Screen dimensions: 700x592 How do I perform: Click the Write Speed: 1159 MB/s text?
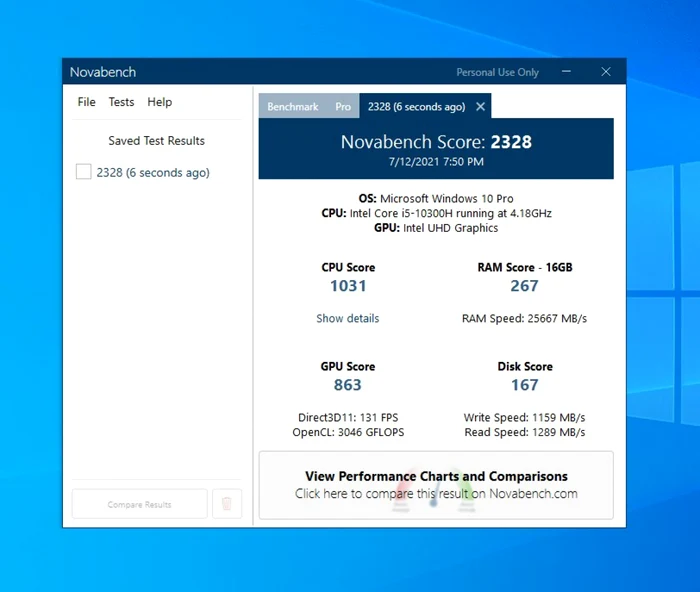coord(525,417)
